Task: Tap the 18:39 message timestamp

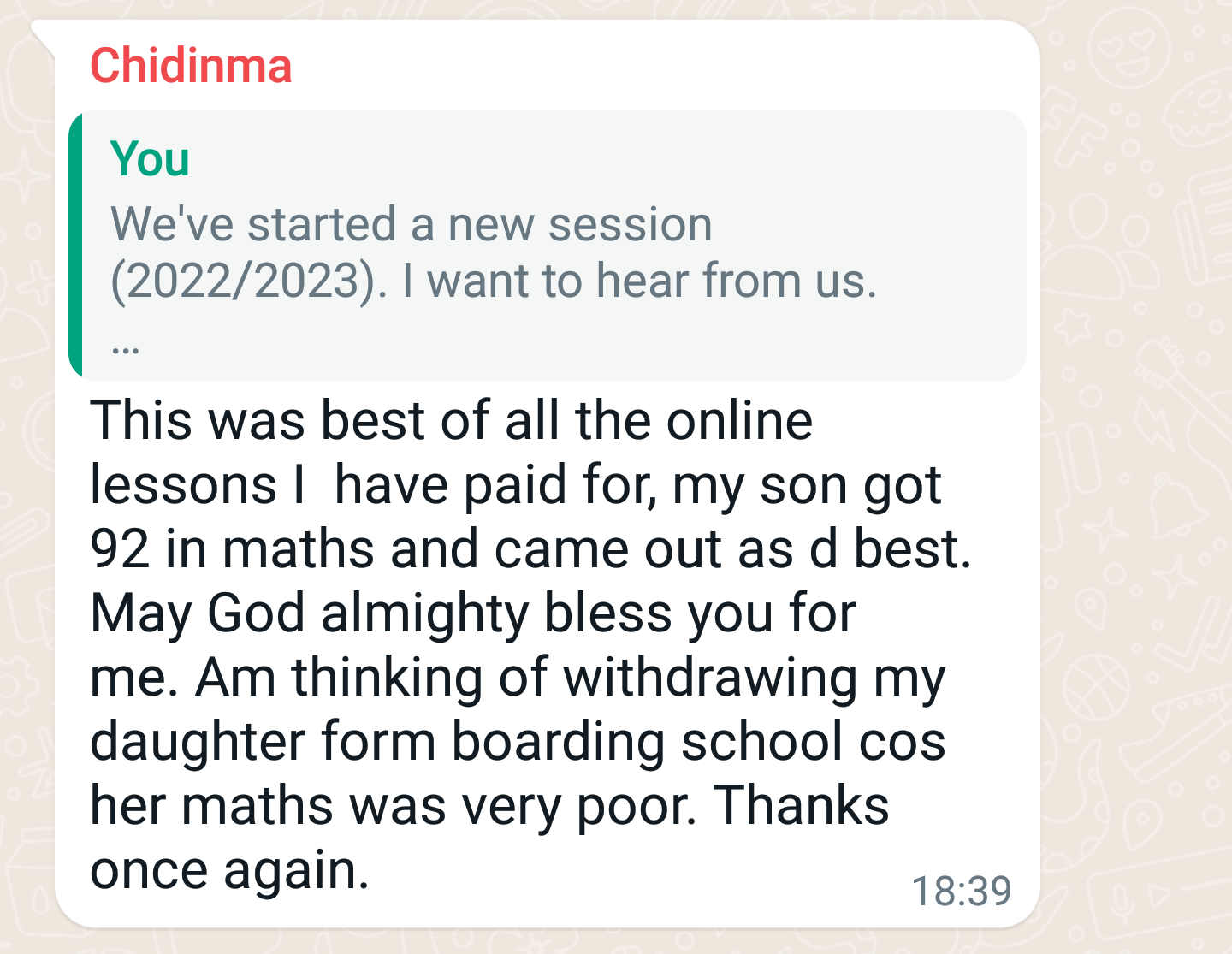Action: (x=961, y=891)
